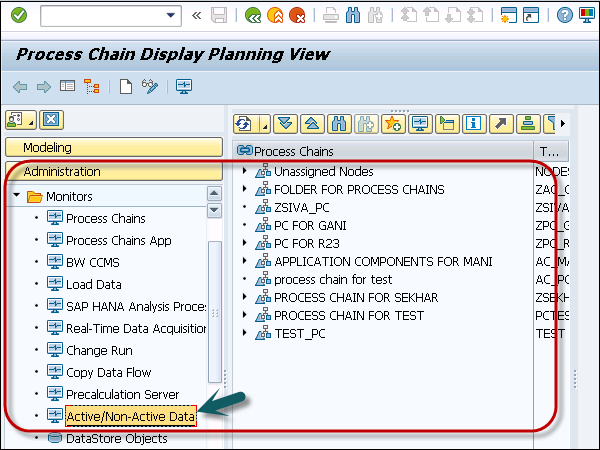Collapse the Monitors folder
600x450 pixels.
pyautogui.click(x=16, y=195)
